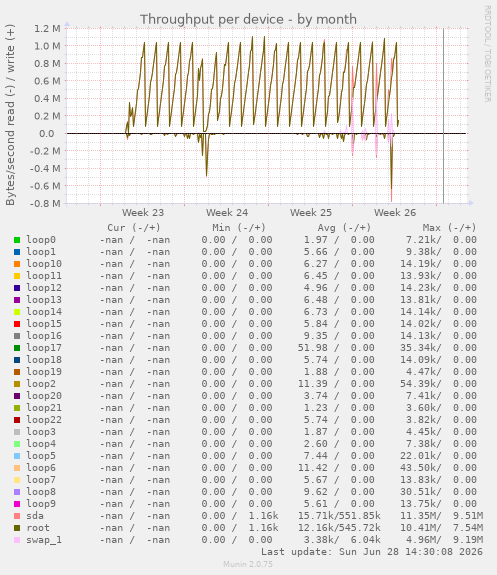
Task: Click the 'loop10' legend label
Action: pos(44,264)
